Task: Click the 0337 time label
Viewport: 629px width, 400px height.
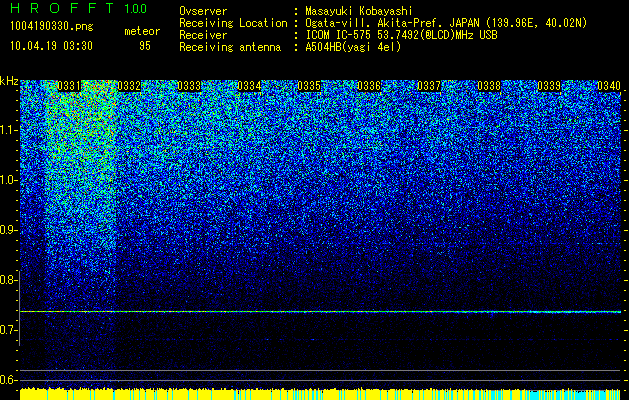Action: pyautogui.click(x=429, y=86)
